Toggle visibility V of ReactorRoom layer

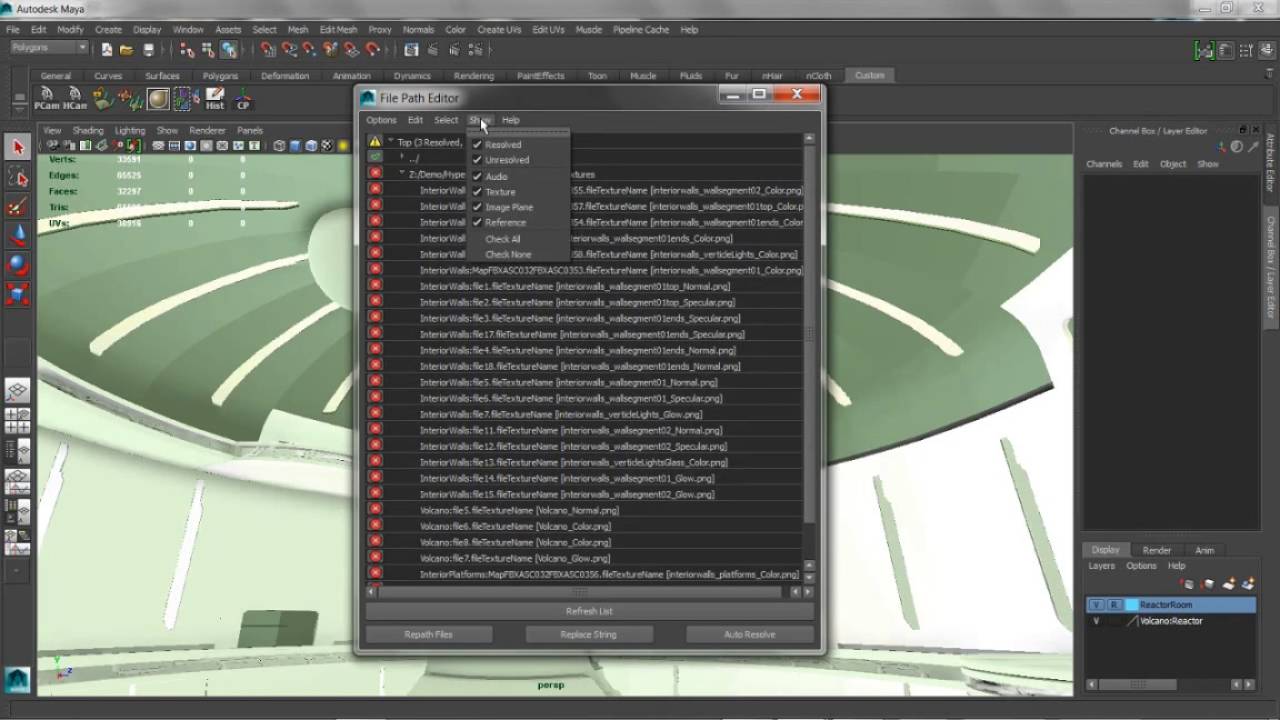[1096, 605]
